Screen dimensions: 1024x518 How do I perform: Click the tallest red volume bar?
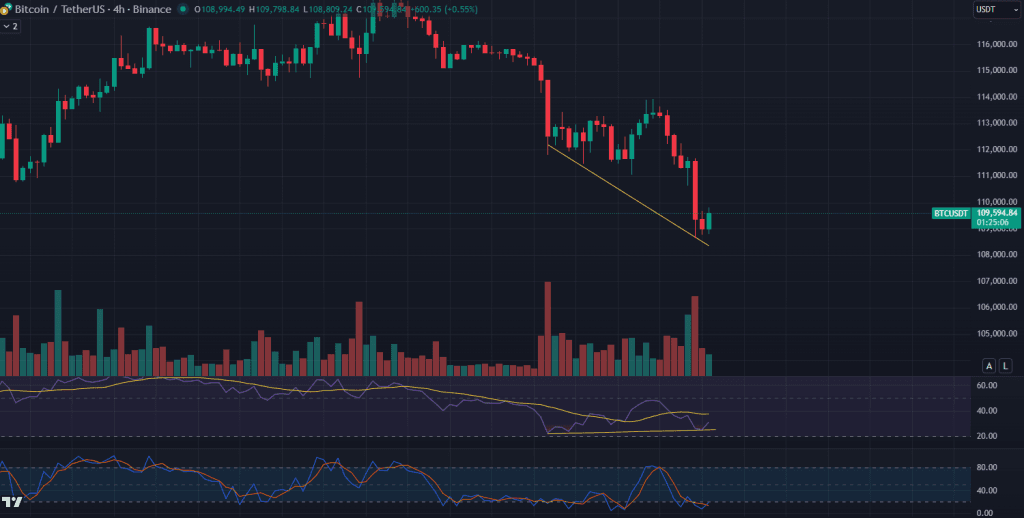coord(547,328)
